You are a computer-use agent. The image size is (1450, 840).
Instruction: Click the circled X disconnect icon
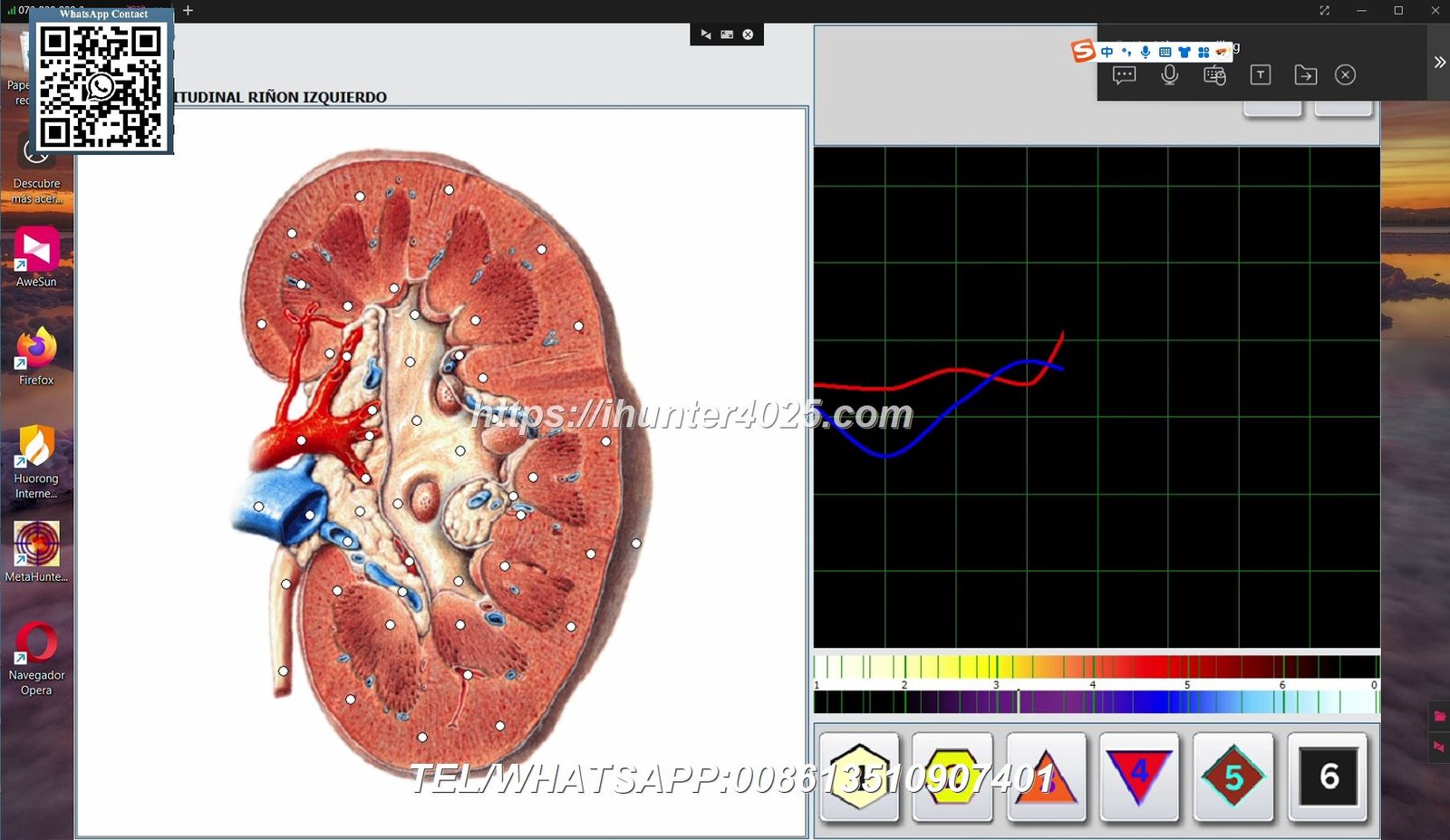point(1345,75)
